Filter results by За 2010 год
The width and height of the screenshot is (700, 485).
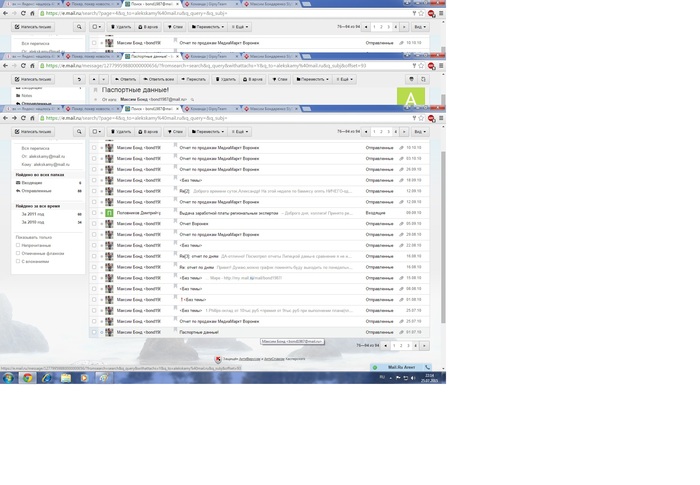pos(33,222)
